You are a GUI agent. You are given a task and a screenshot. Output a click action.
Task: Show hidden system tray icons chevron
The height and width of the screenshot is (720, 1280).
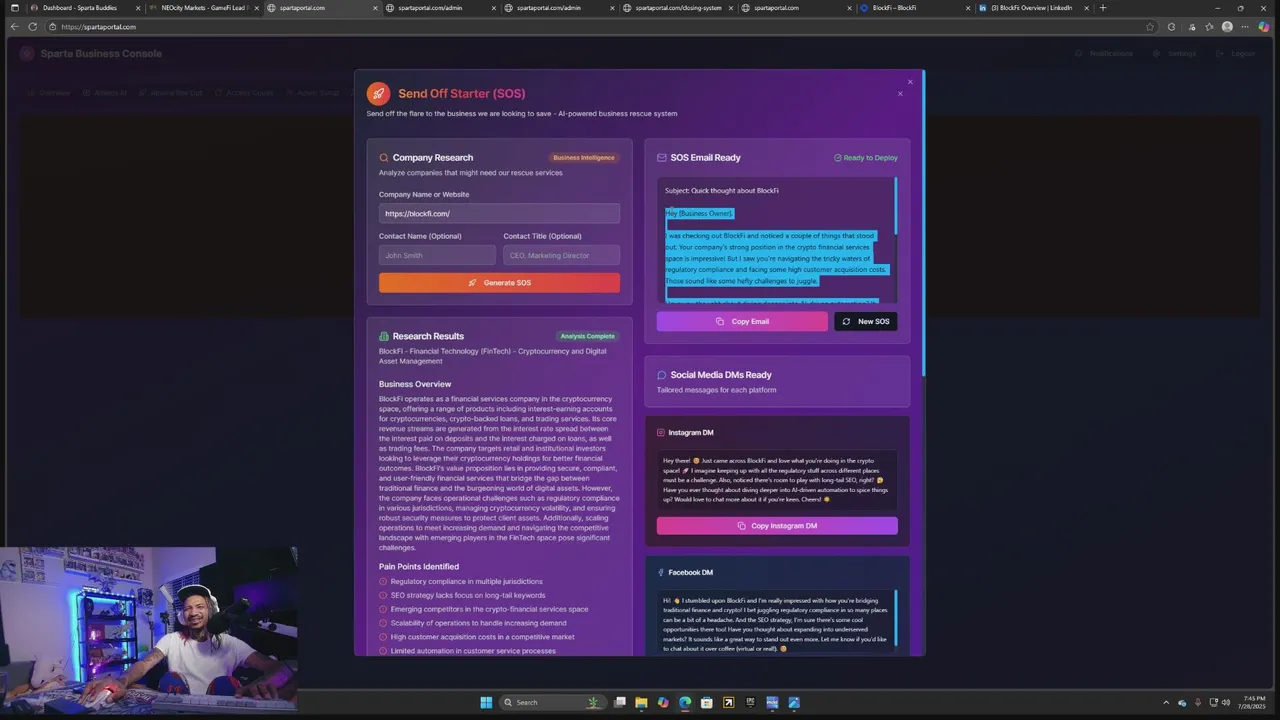[x=1166, y=702]
